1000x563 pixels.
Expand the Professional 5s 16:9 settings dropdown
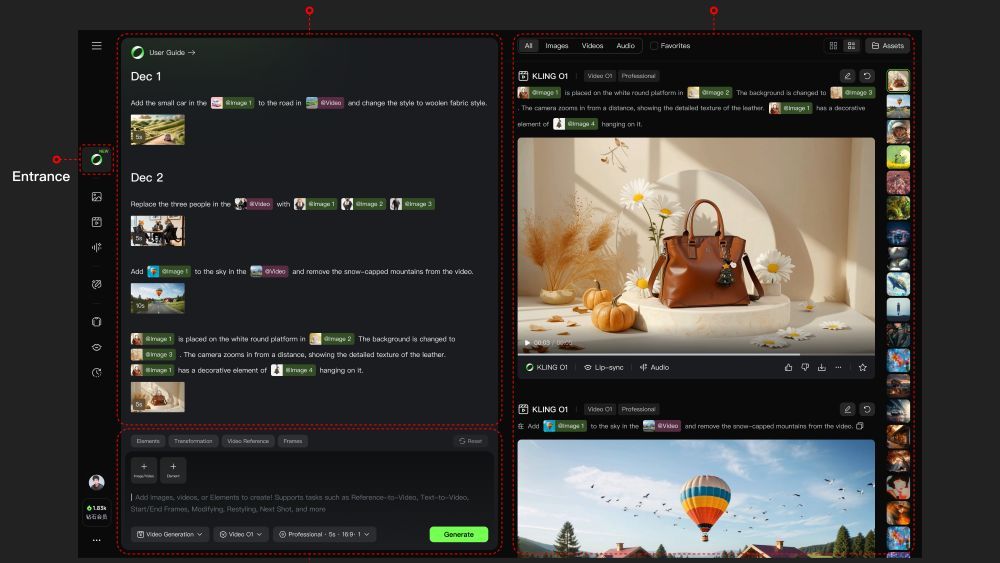pos(325,534)
